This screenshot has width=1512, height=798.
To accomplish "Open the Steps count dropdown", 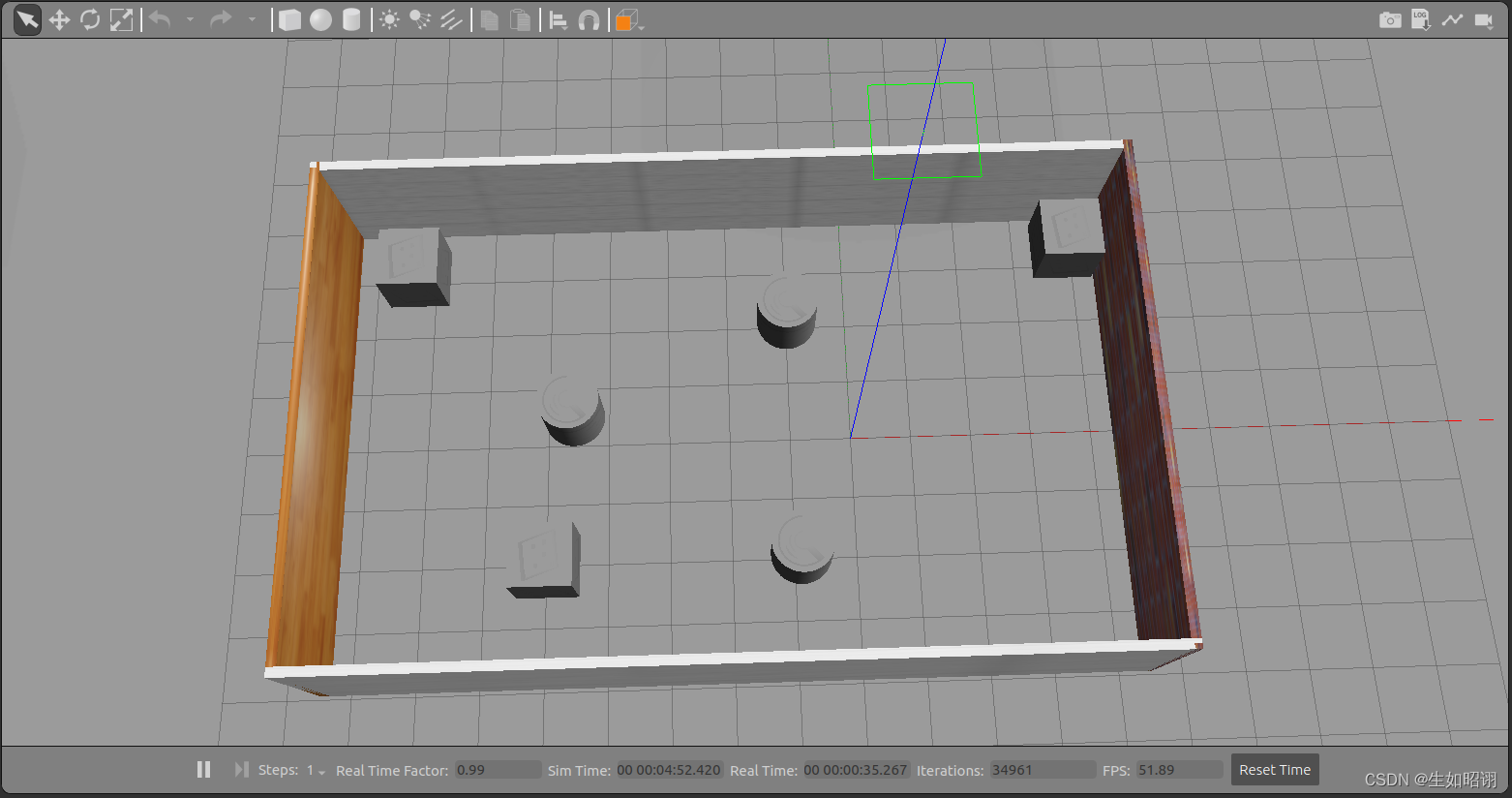I will click(317, 770).
